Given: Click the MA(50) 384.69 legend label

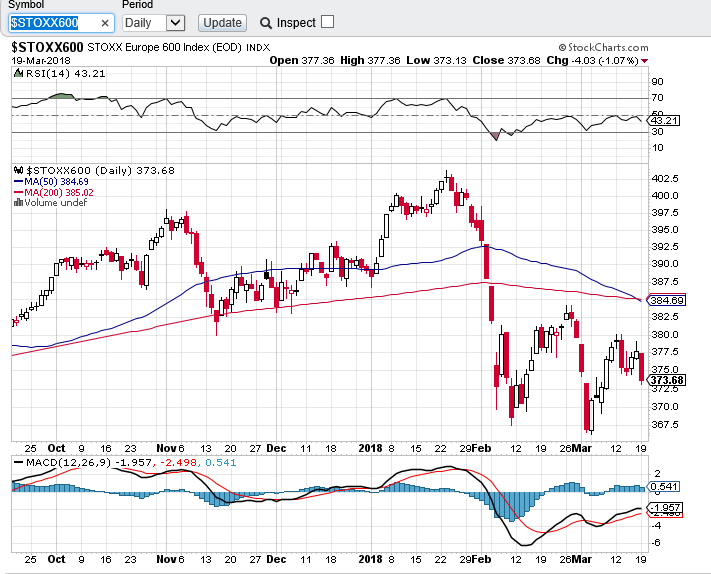Looking at the screenshot, I should click(56, 182).
